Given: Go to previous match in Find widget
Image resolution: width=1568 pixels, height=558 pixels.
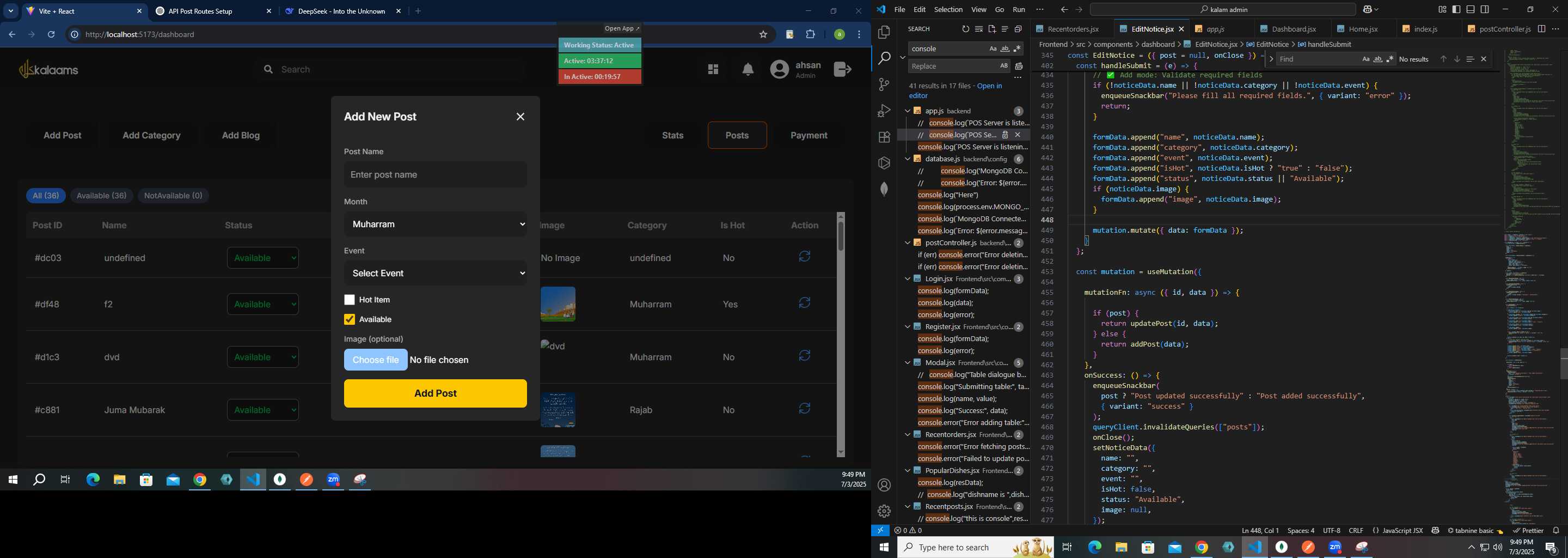Looking at the screenshot, I should (1443, 59).
